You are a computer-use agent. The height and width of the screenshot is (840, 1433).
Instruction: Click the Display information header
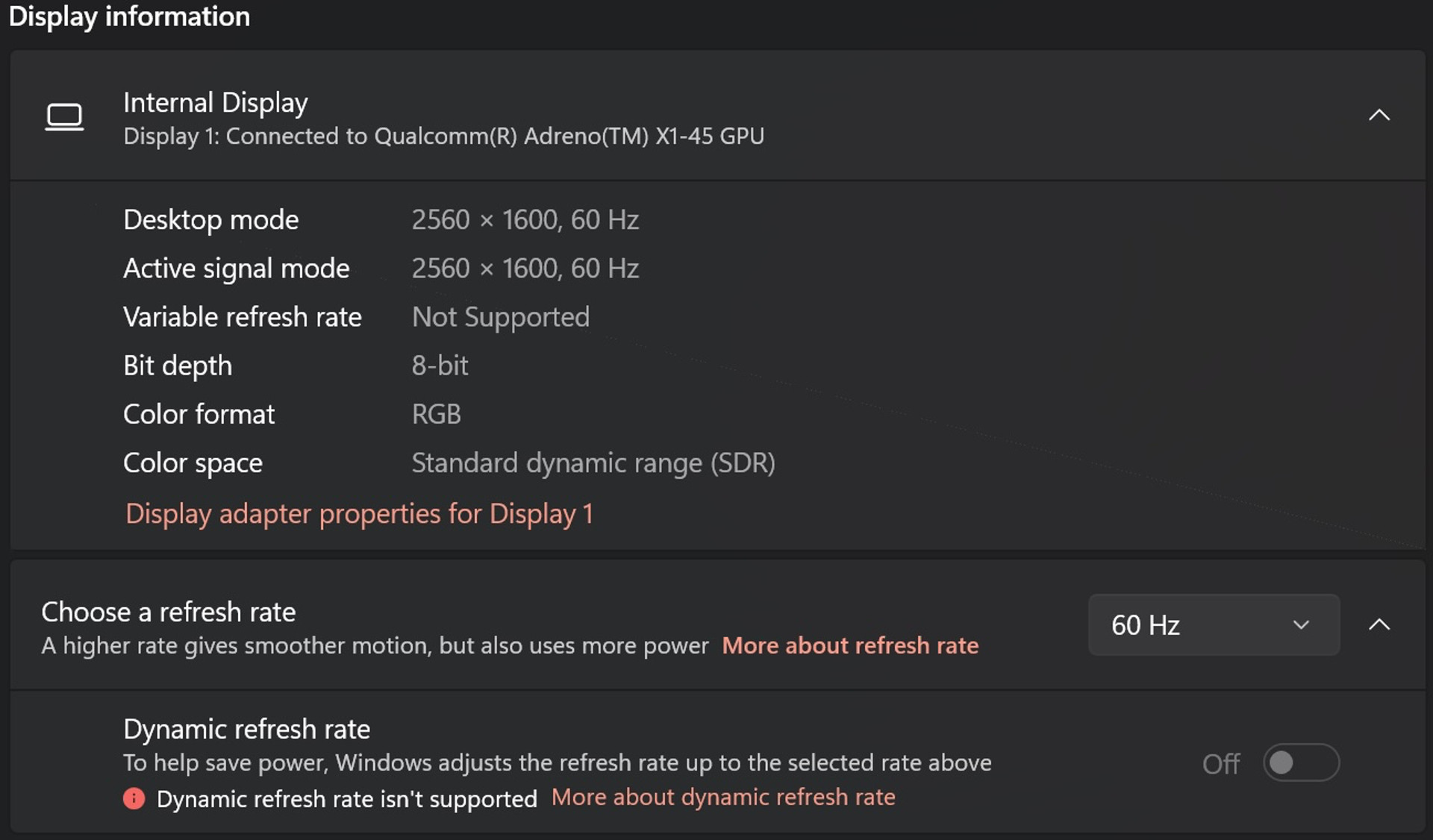pyautogui.click(x=129, y=16)
